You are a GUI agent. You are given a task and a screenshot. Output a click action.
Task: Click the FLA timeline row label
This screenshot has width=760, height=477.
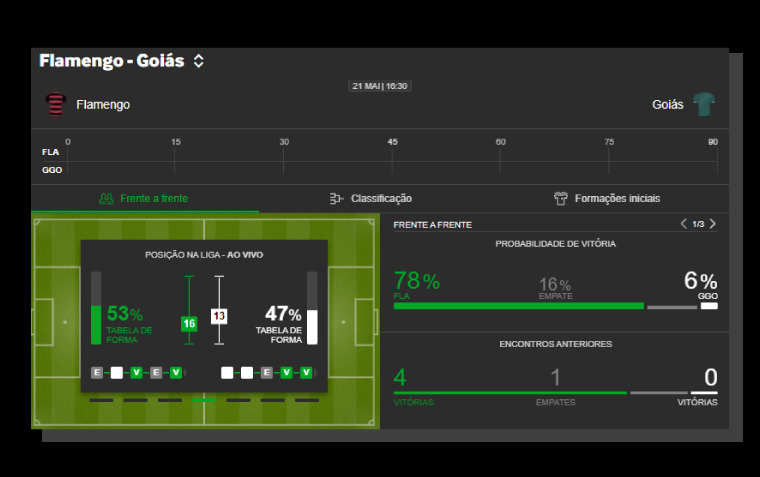(x=50, y=152)
